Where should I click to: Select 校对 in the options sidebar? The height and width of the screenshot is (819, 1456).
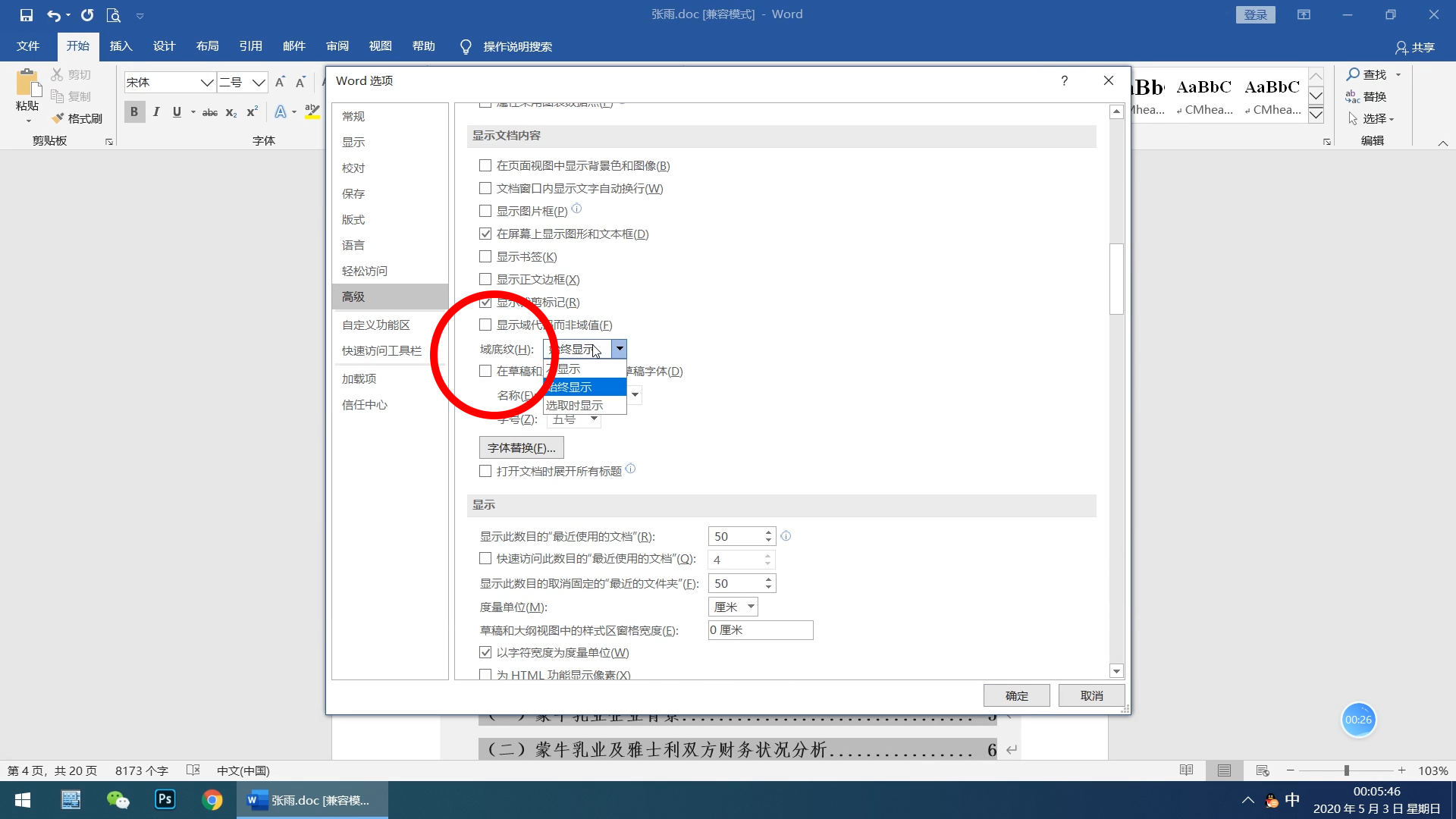coord(353,168)
